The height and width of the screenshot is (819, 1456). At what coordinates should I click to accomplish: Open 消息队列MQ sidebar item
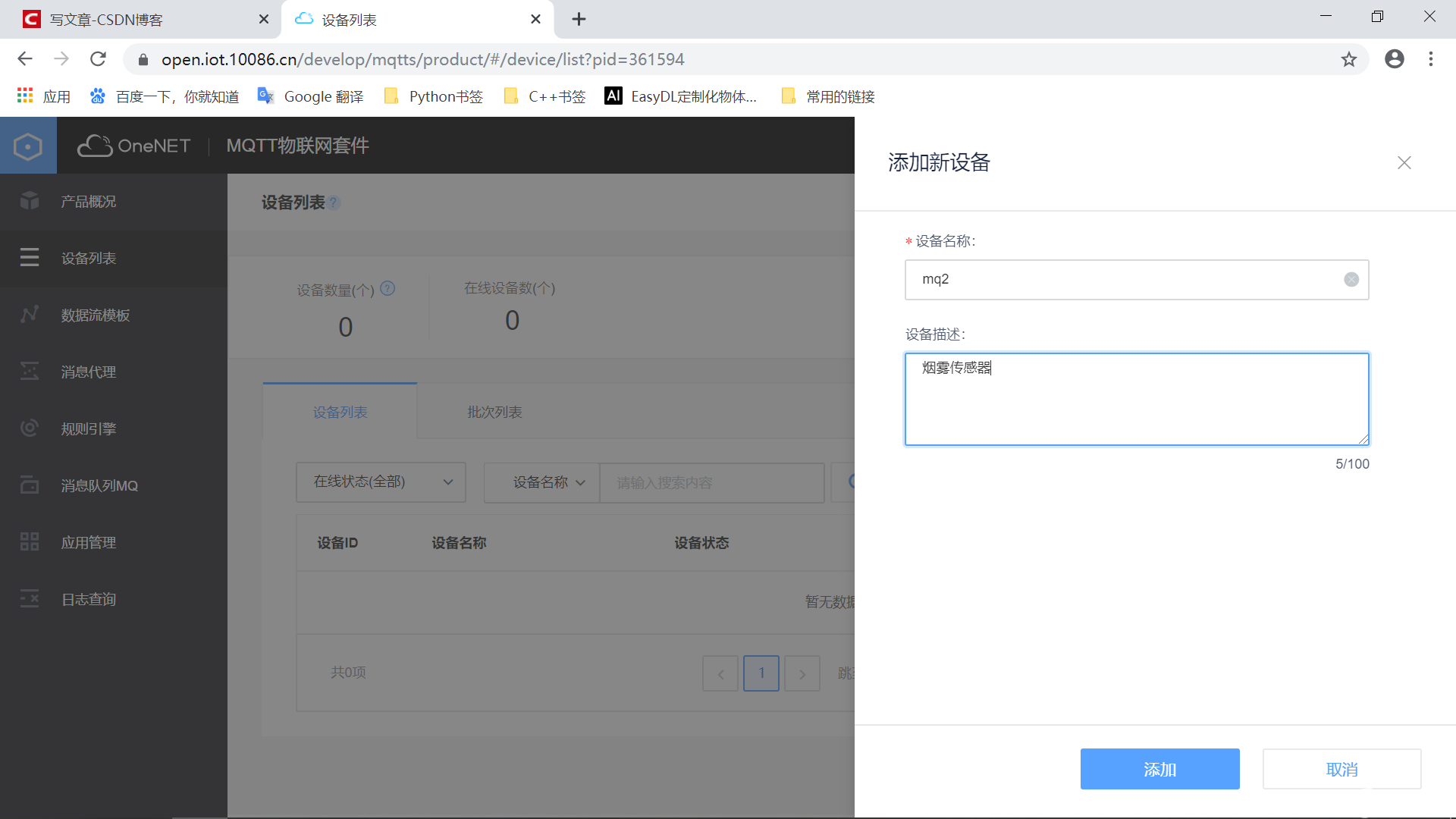[x=99, y=486]
